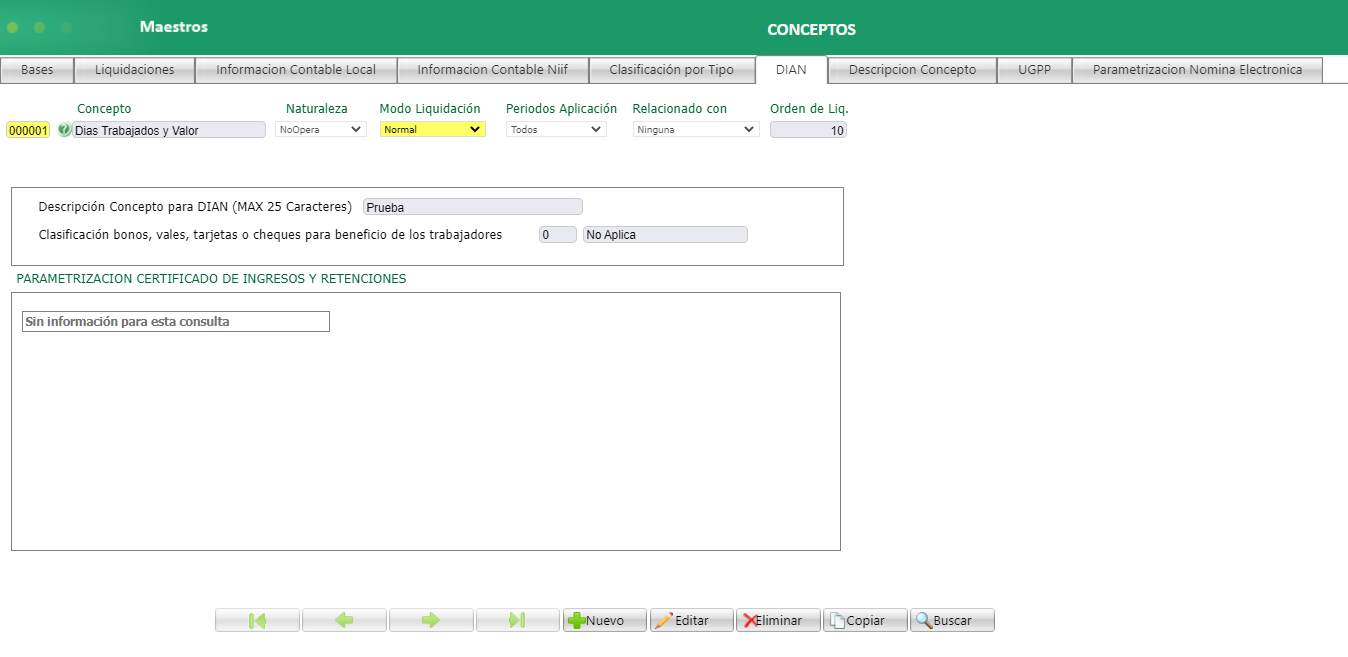
Task: Select the DIAN tab
Action: click(791, 70)
